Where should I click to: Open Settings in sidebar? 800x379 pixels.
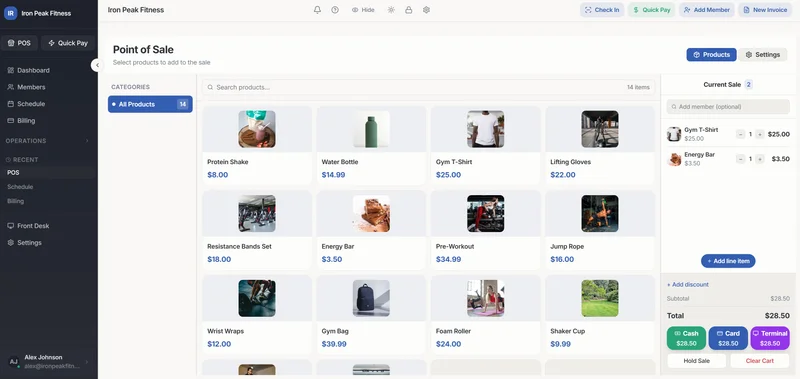coord(24,243)
